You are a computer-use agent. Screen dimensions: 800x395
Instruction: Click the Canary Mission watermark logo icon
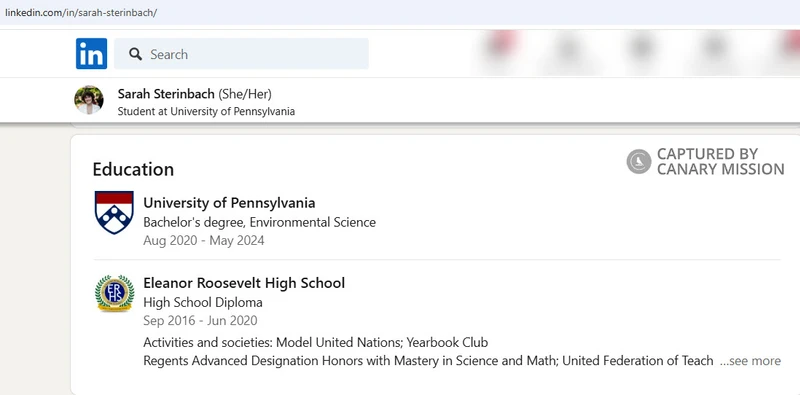click(x=639, y=161)
